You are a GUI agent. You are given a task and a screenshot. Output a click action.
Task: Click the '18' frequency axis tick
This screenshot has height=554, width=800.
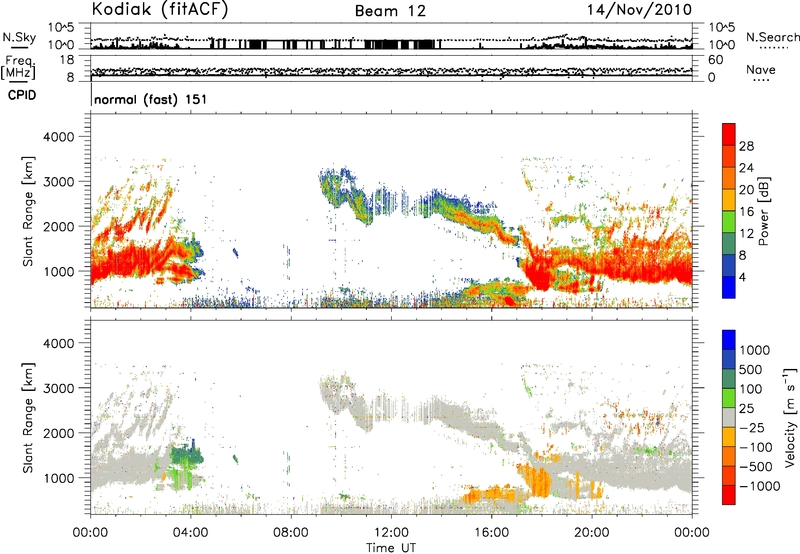coord(67,60)
